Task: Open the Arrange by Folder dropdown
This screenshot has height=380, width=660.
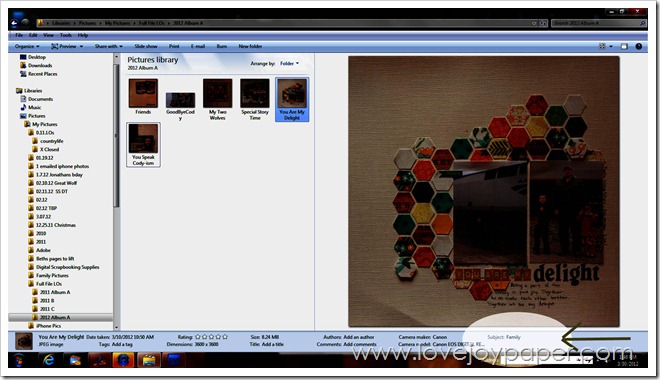Action: pyautogui.click(x=289, y=64)
